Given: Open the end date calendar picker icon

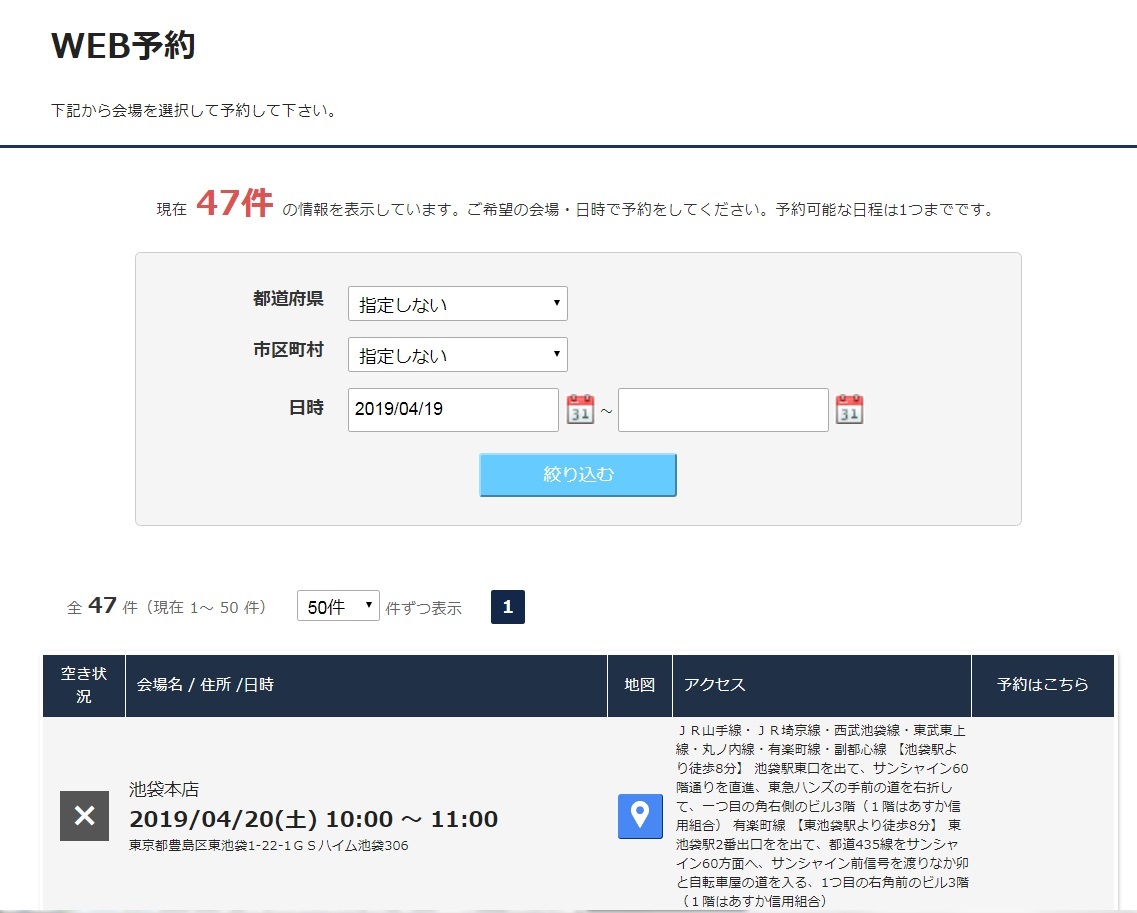Looking at the screenshot, I should [x=849, y=410].
